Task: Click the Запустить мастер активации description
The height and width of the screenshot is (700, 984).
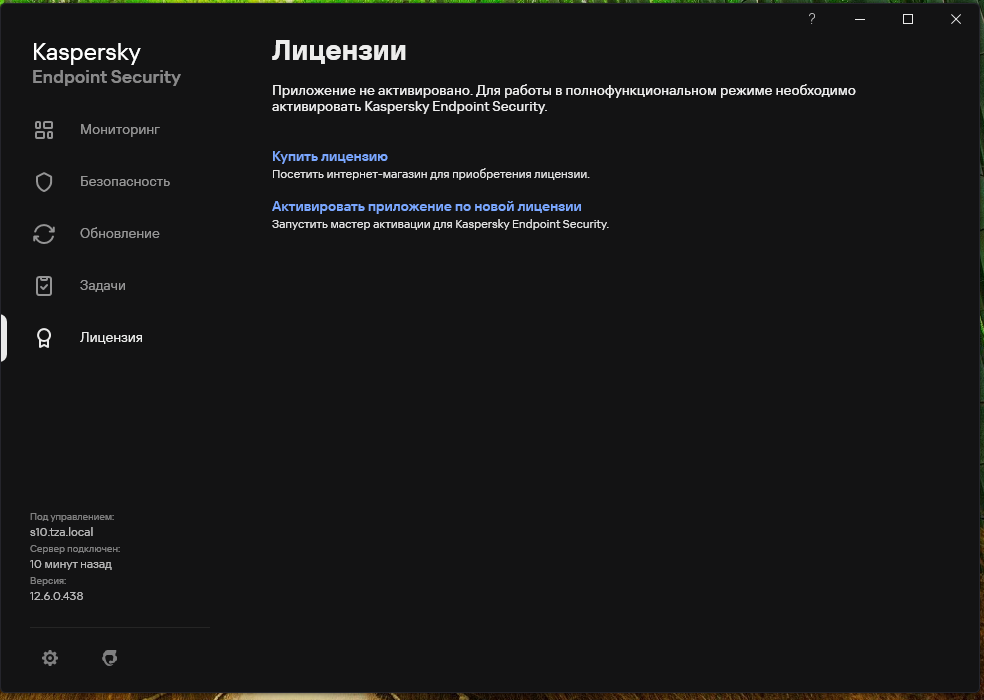Action: 441,224
